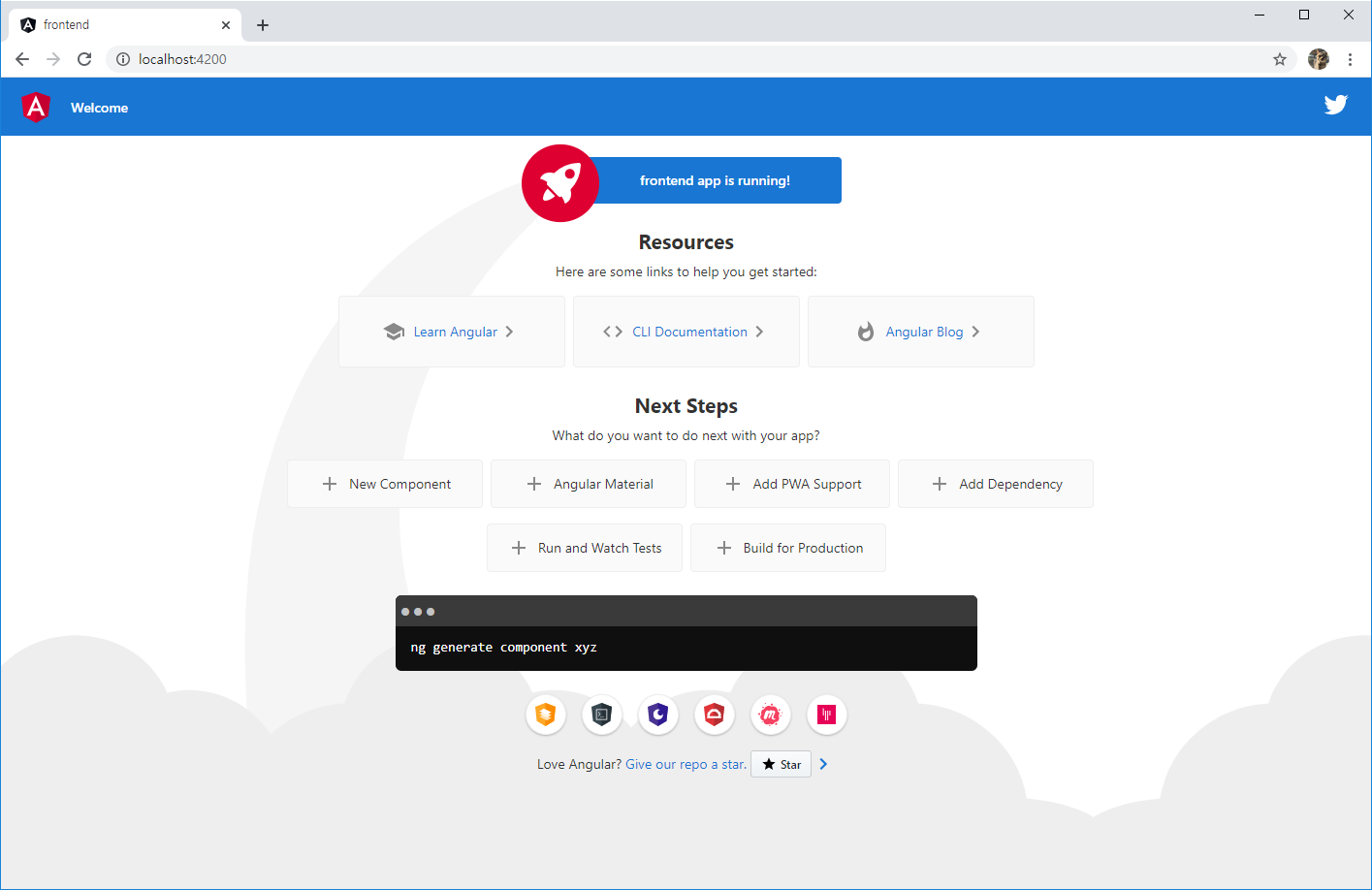Open the dark Angular CLI shield icon

click(x=602, y=715)
